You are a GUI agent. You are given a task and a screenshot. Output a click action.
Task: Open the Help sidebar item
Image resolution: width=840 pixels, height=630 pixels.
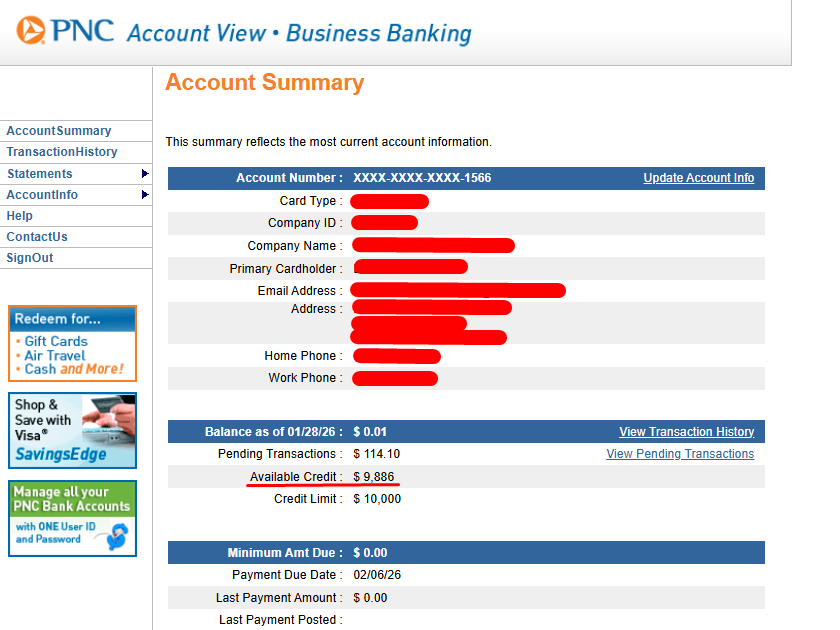coord(20,216)
